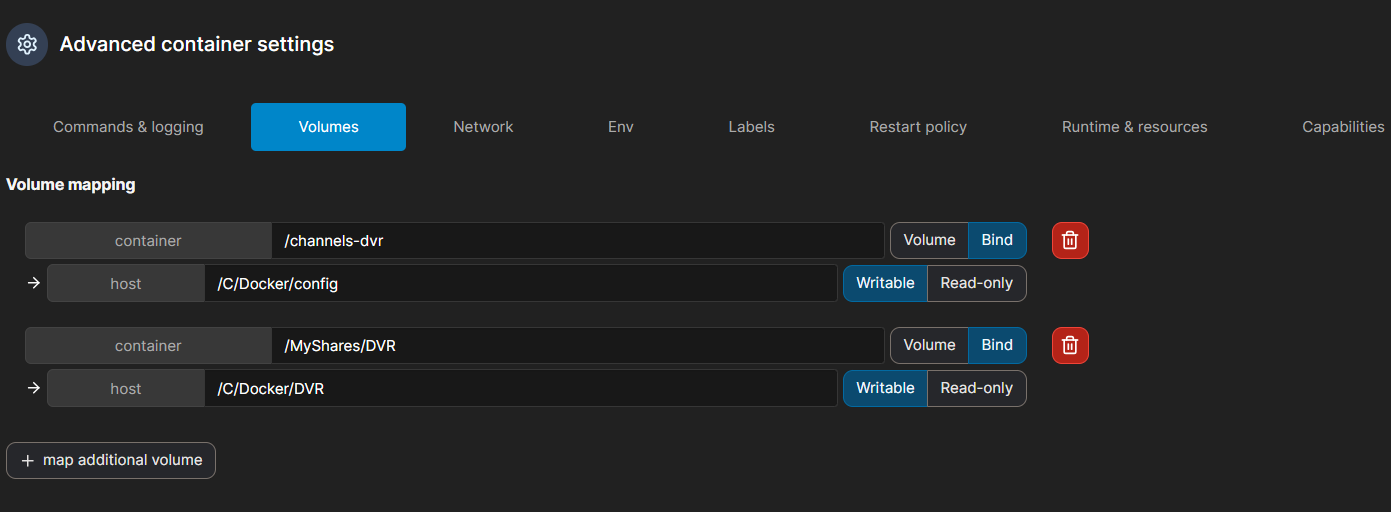The image size is (1391, 512).
Task: Delete the /channels-dvr volume mapping
Action: pos(1069,240)
